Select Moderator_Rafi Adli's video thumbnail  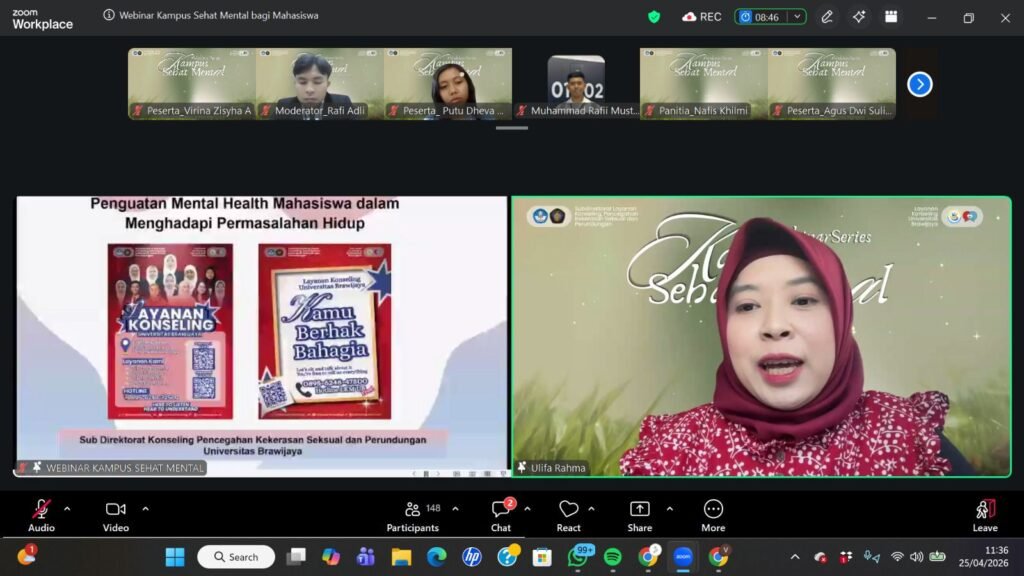coord(319,84)
